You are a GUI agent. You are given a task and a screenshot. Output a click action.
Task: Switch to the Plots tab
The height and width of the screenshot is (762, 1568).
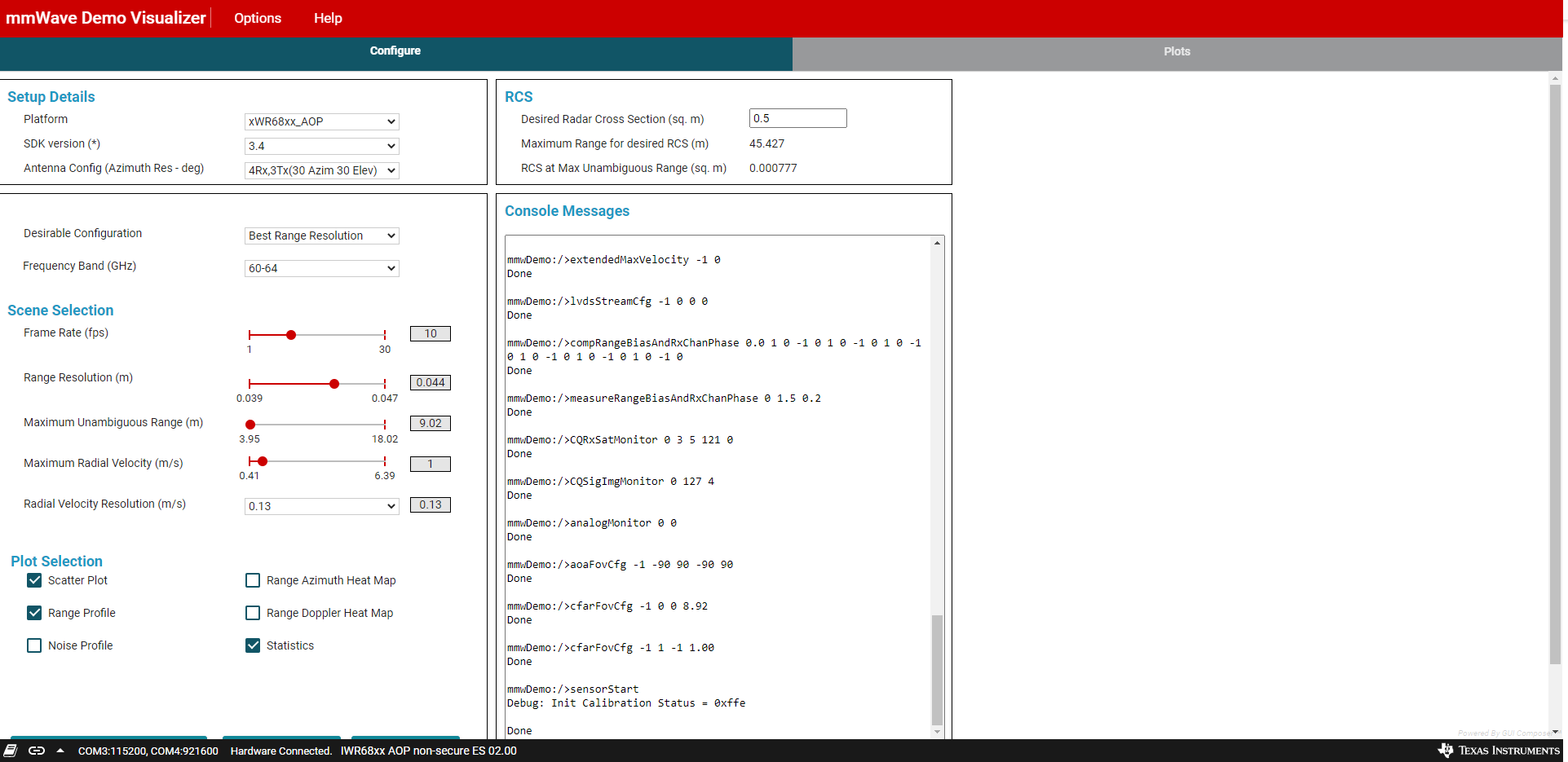[x=1177, y=51]
